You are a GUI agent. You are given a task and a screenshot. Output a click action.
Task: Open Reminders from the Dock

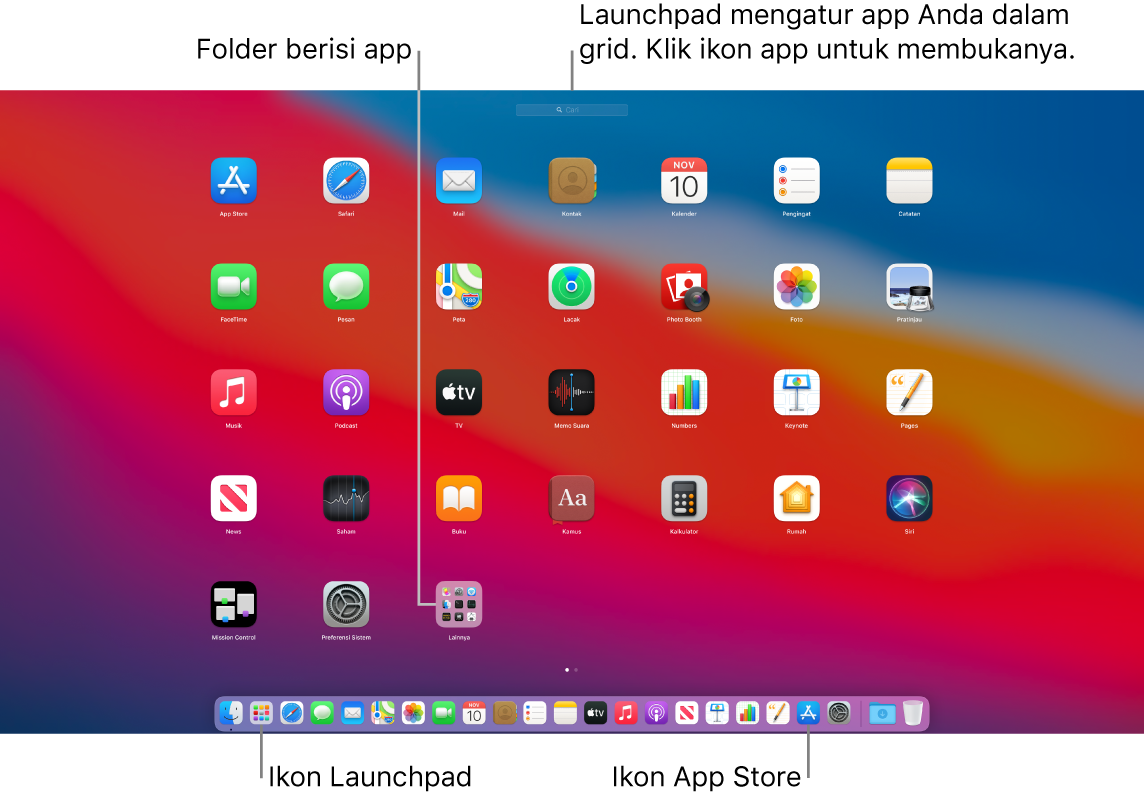tap(535, 713)
